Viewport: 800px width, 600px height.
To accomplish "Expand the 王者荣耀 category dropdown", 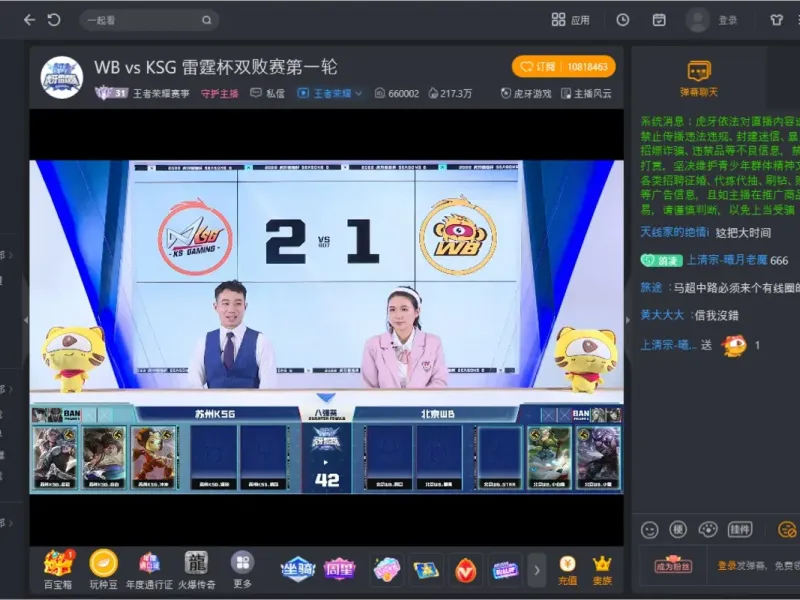I will [x=330, y=93].
